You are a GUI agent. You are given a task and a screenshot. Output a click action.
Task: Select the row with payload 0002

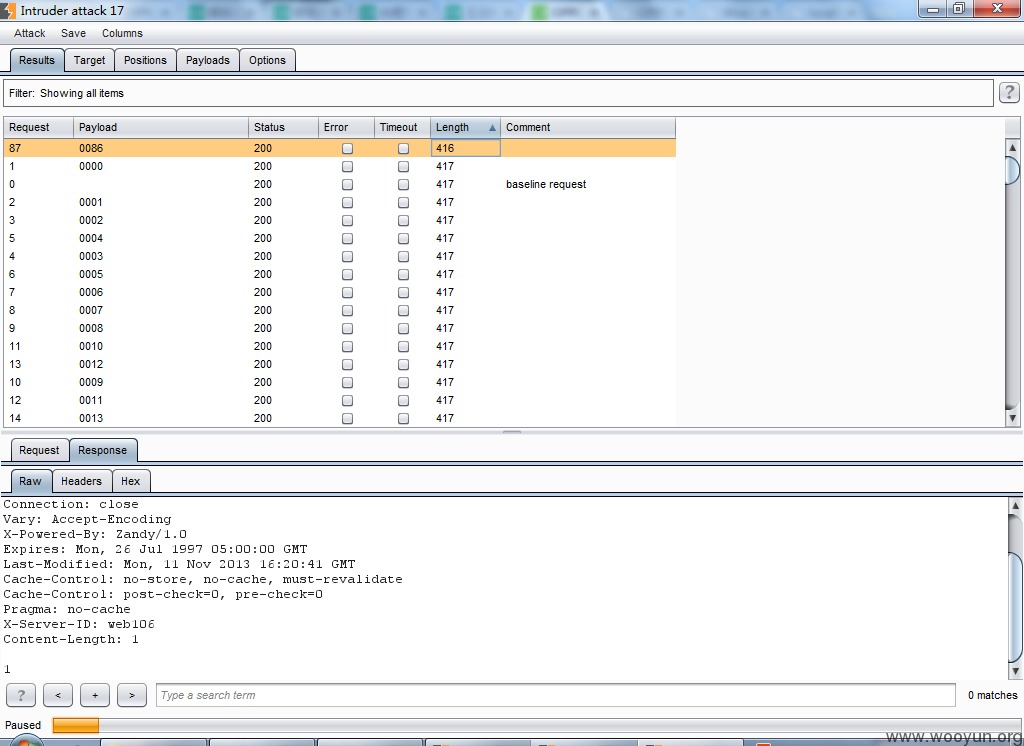[x=340, y=220]
